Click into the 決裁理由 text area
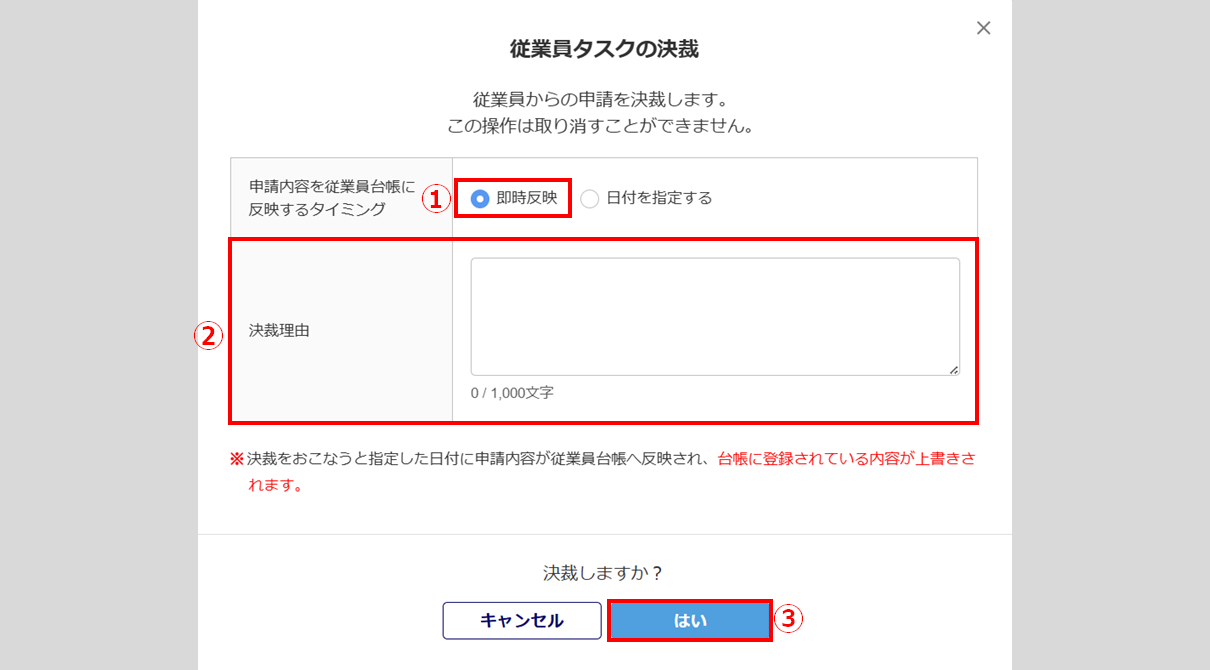1210x670 pixels. point(714,316)
